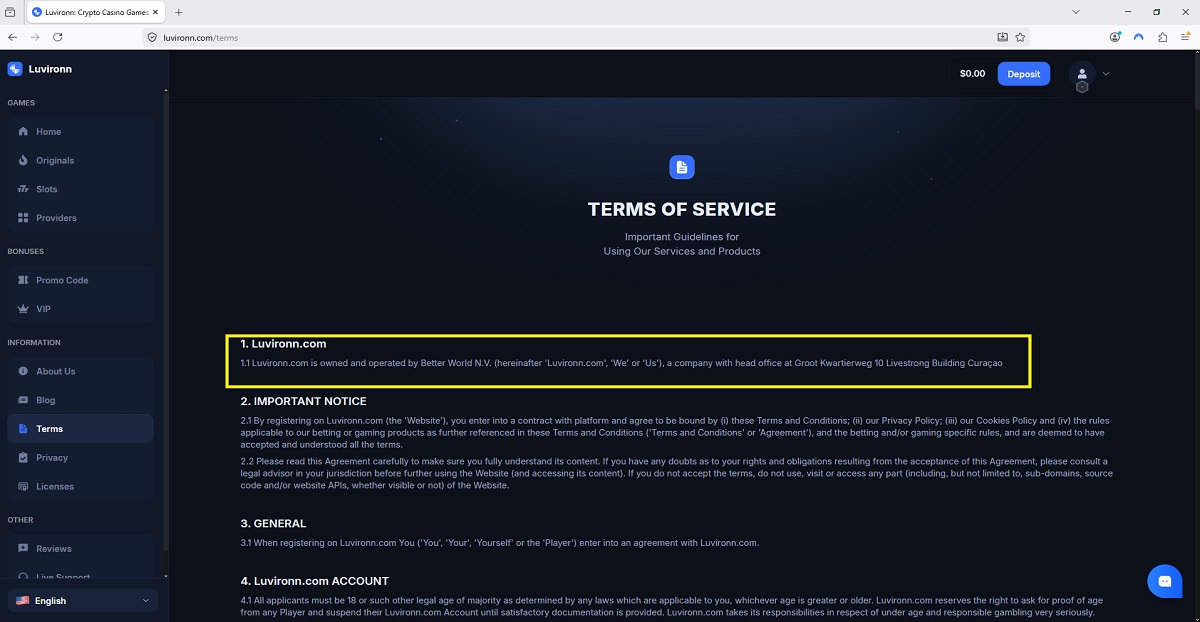Open Home from the sidebar
The image size is (1200, 622).
click(80, 131)
